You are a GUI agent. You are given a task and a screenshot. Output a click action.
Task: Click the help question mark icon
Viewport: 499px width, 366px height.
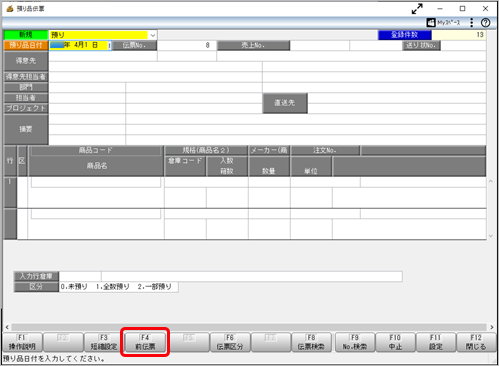pos(485,23)
